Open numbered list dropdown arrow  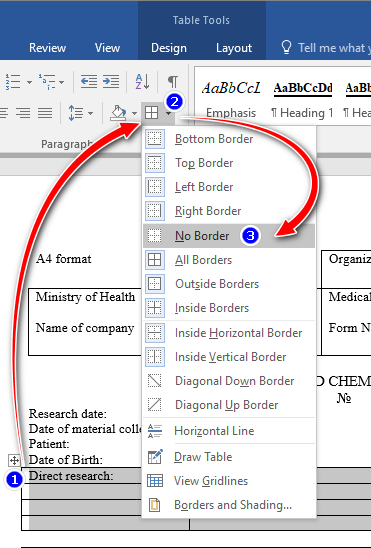(29, 82)
